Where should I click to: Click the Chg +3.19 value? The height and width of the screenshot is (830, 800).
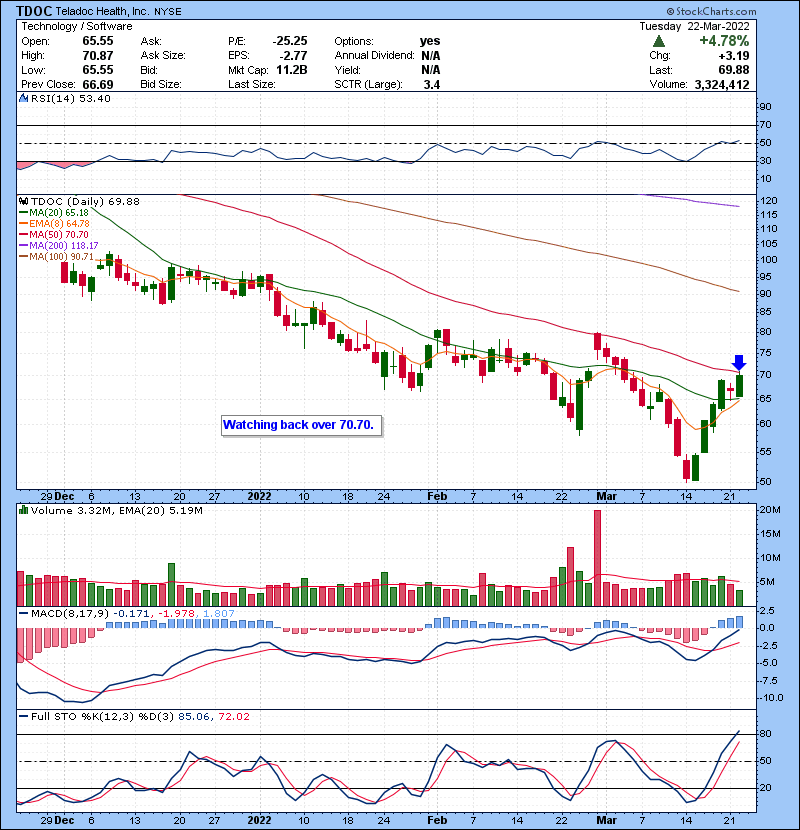pyautogui.click(x=733, y=55)
